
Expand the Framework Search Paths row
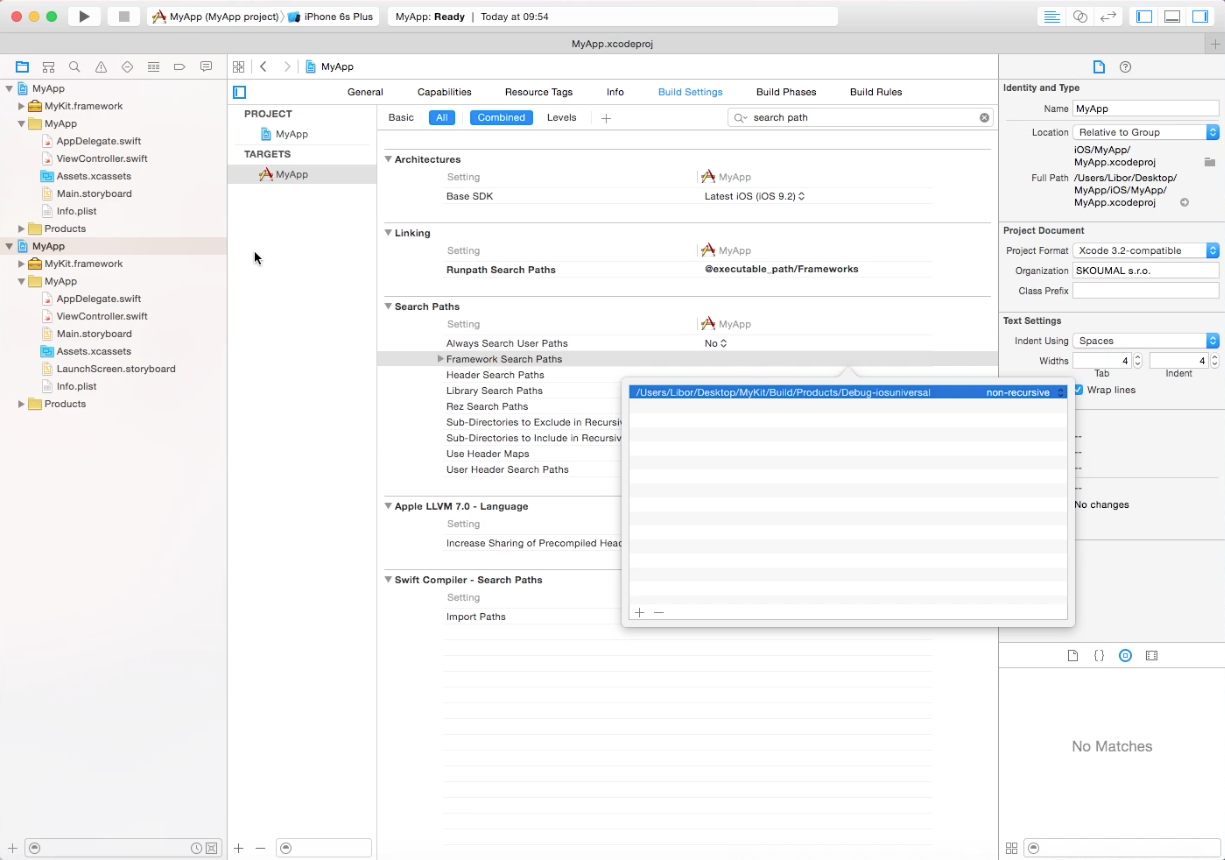440,359
